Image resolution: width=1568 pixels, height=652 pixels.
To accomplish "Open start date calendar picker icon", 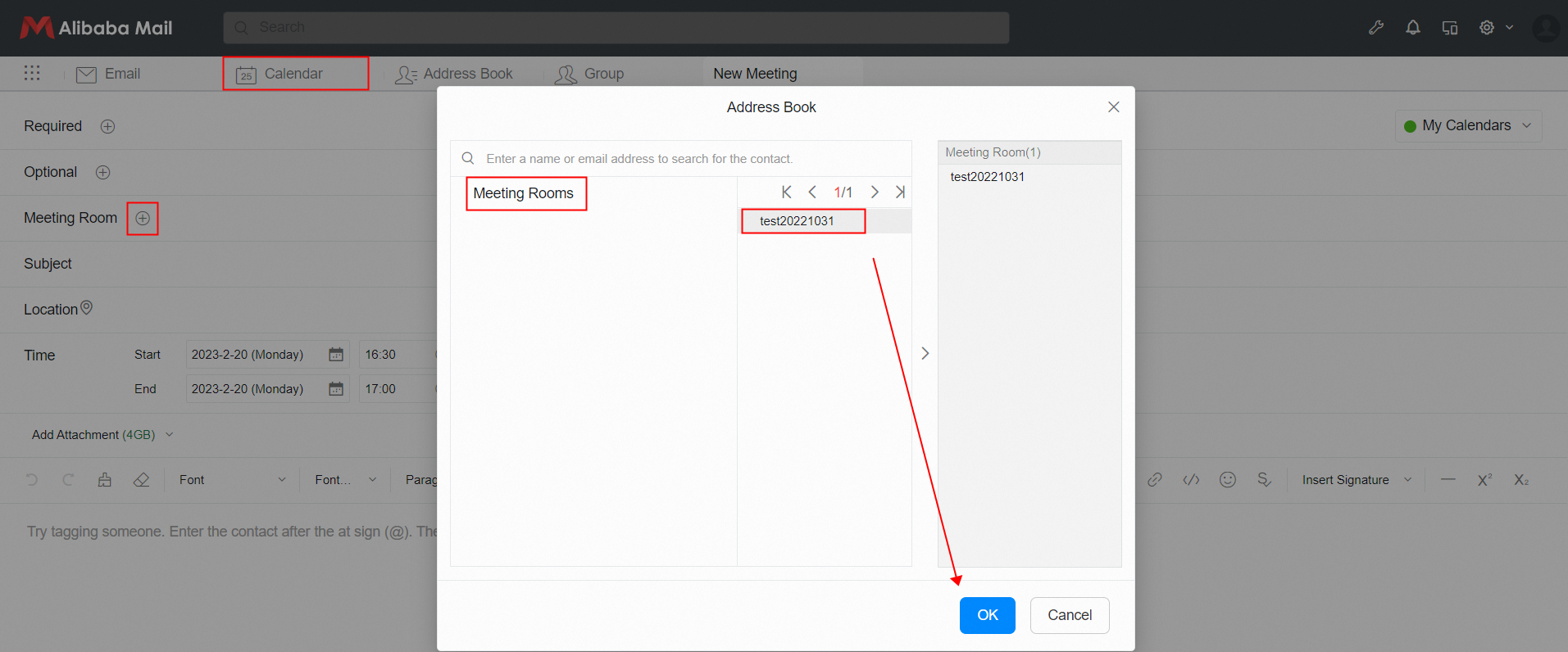I will (x=336, y=355).
